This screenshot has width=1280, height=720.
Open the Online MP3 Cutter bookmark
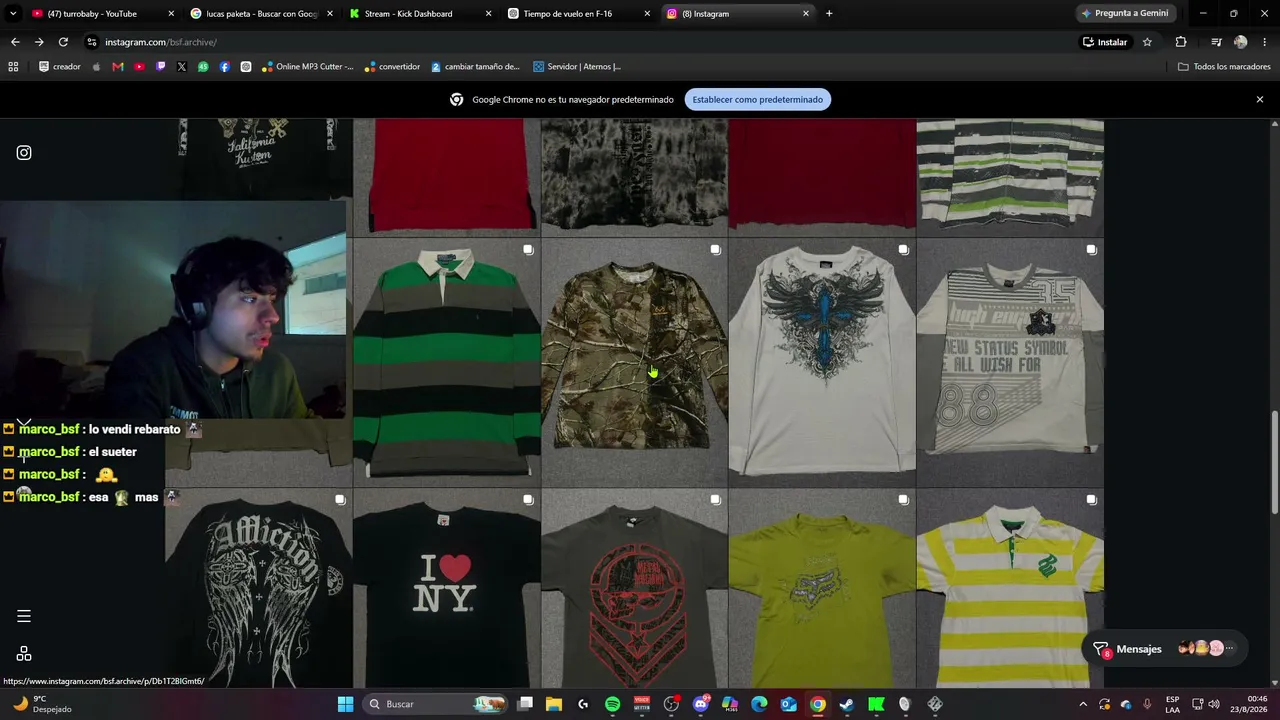tap(307, 67)
